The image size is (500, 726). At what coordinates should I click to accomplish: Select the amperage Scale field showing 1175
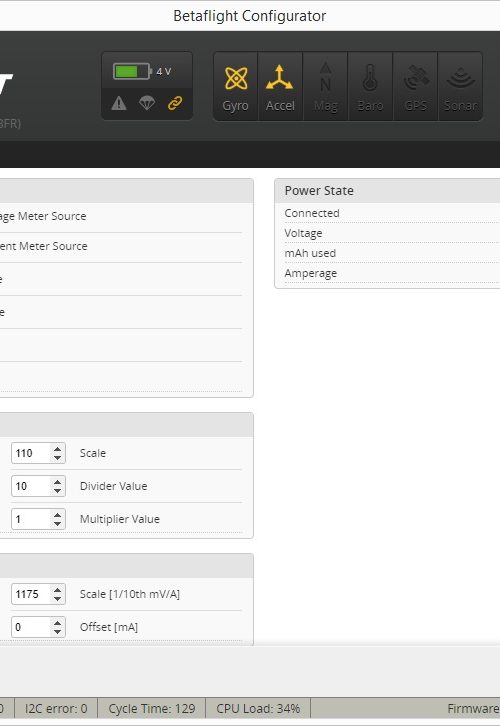click(x=31, y=594)
